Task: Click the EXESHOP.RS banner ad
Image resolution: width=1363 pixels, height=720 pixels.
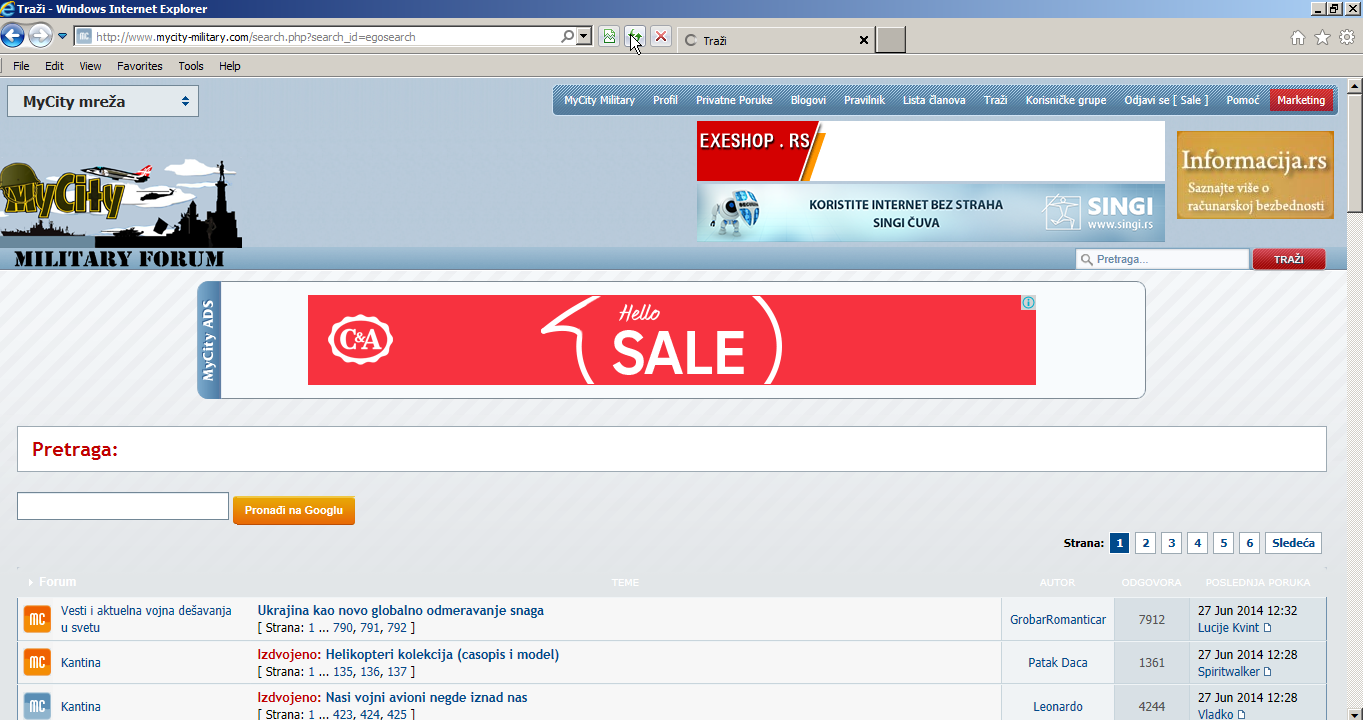Action: pos(931,151)
